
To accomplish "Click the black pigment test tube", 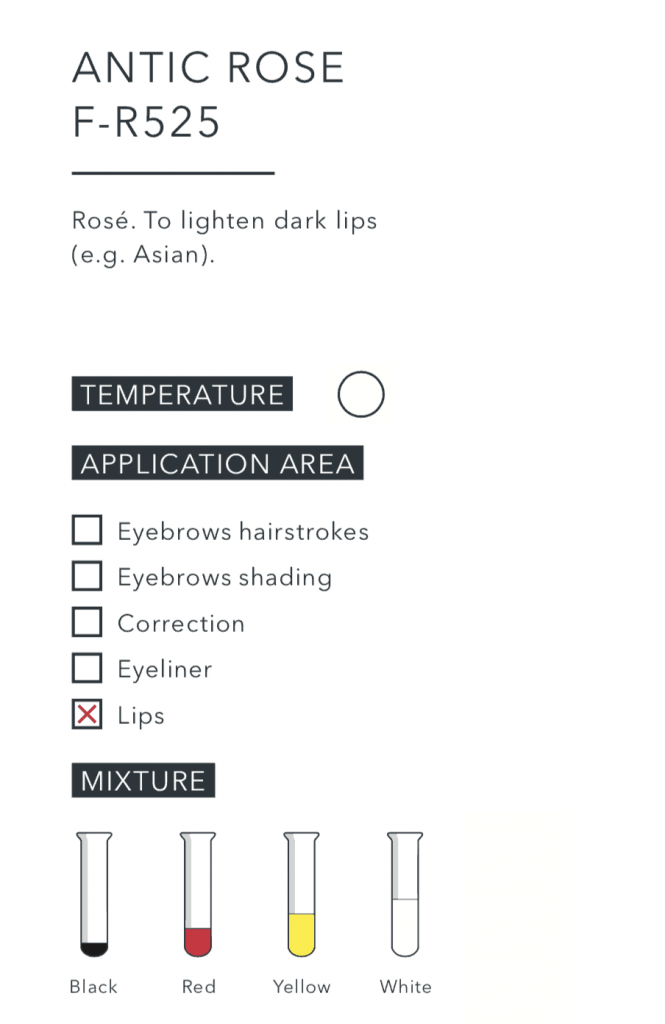I will [94, 893].
